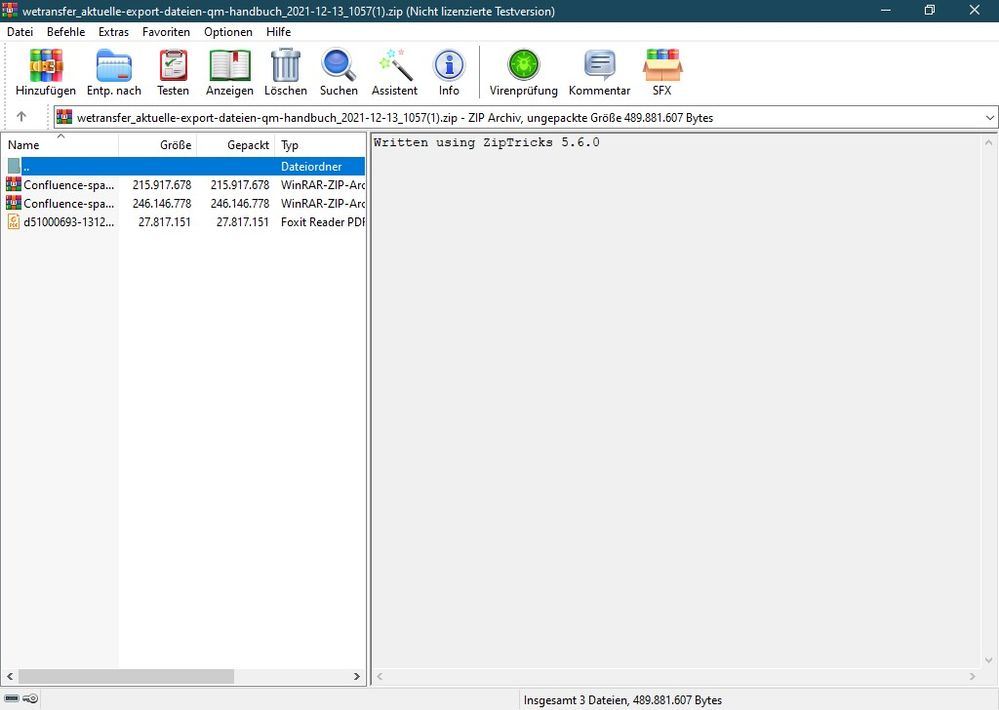Image resolution: width=999 pixels, height=710 pixels.
Task: Open Suchen search tool
Action: tap(338, 66)
